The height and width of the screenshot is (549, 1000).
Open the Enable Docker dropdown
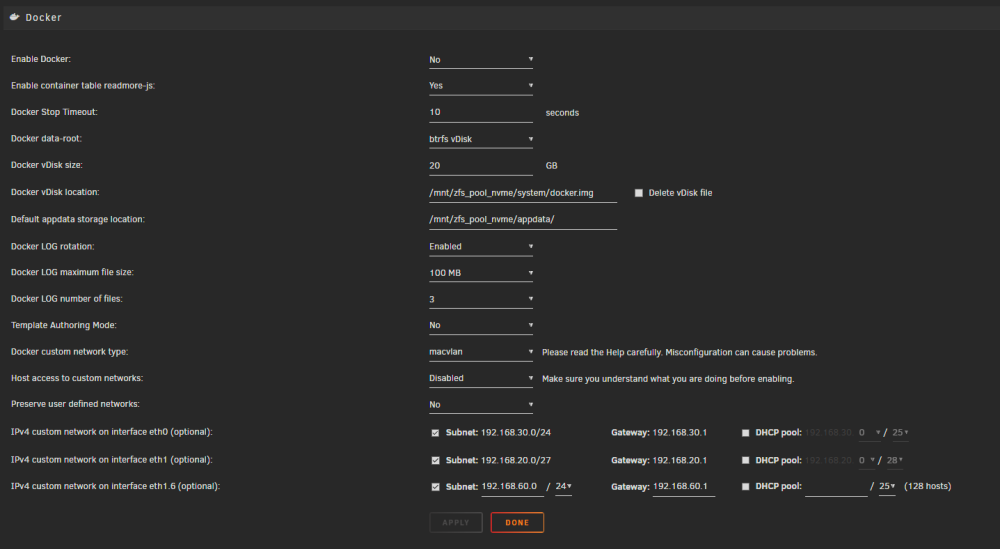tap(481, 59)
